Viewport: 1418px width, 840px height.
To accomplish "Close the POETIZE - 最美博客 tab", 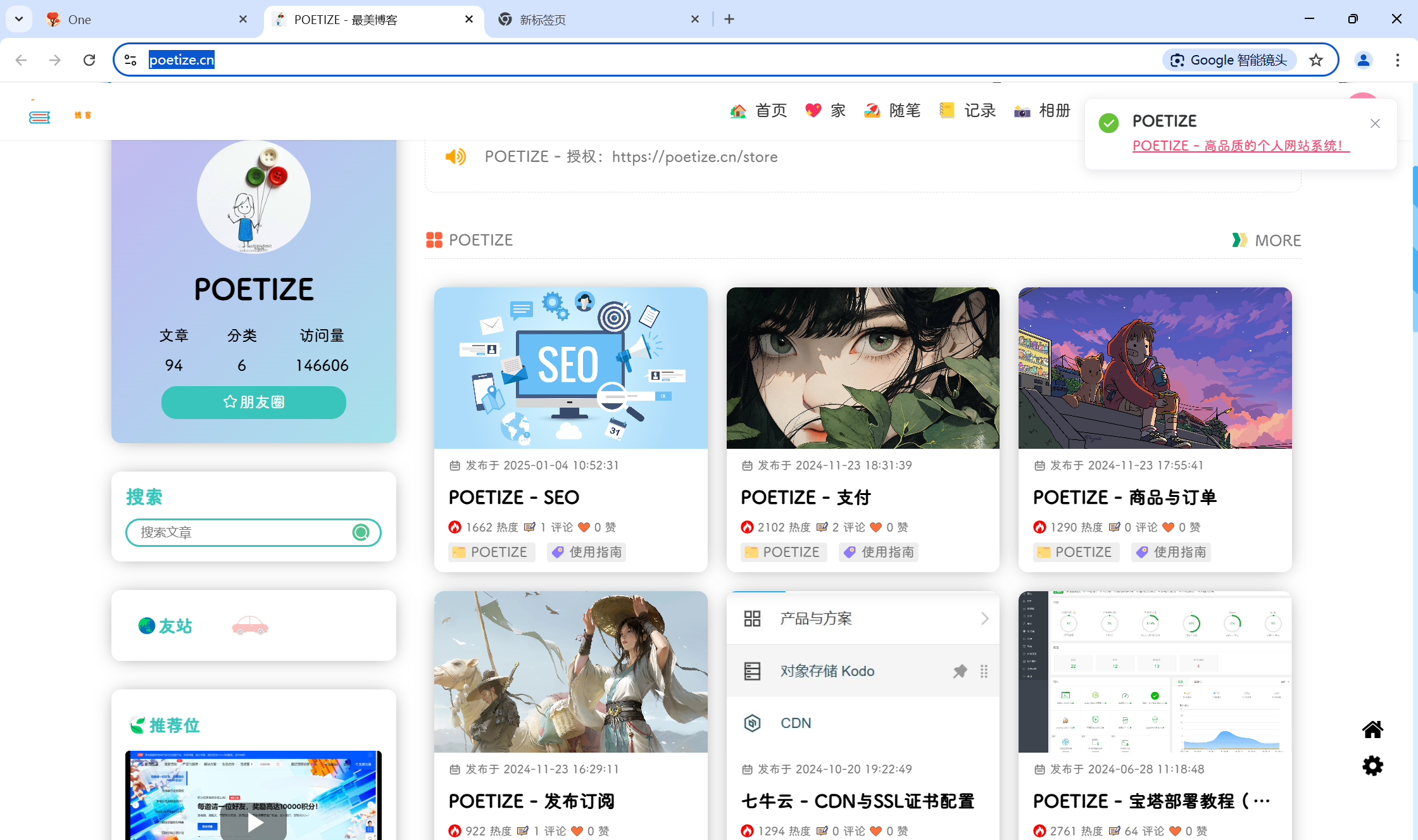I will (x=469, y=20).
